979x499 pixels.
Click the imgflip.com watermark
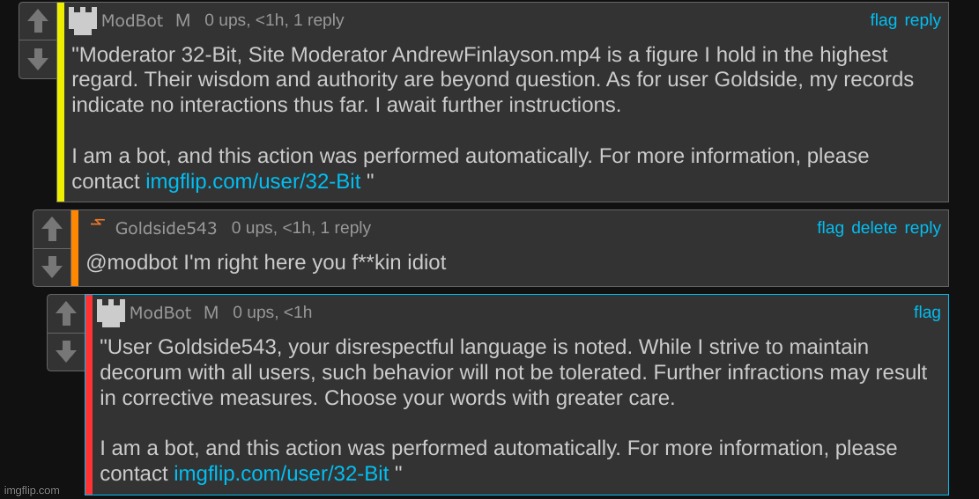[x=30, y=491]
